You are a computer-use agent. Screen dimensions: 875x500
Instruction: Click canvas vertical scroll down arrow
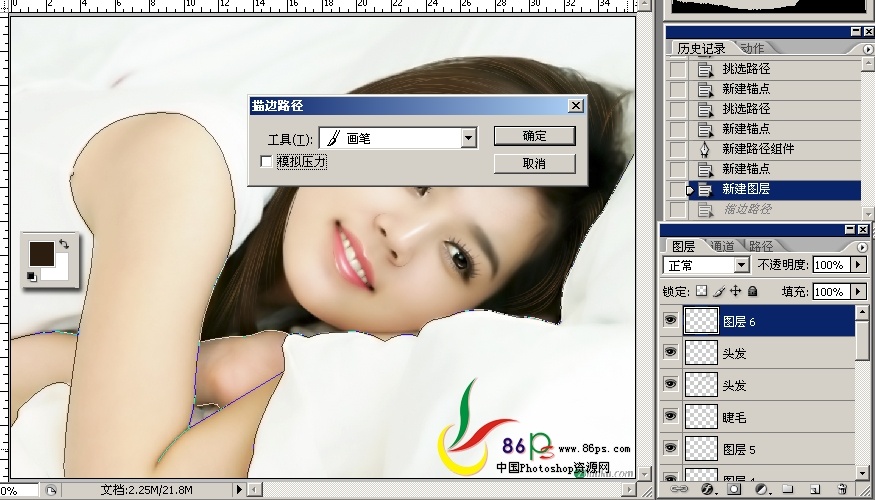(644, 473)
